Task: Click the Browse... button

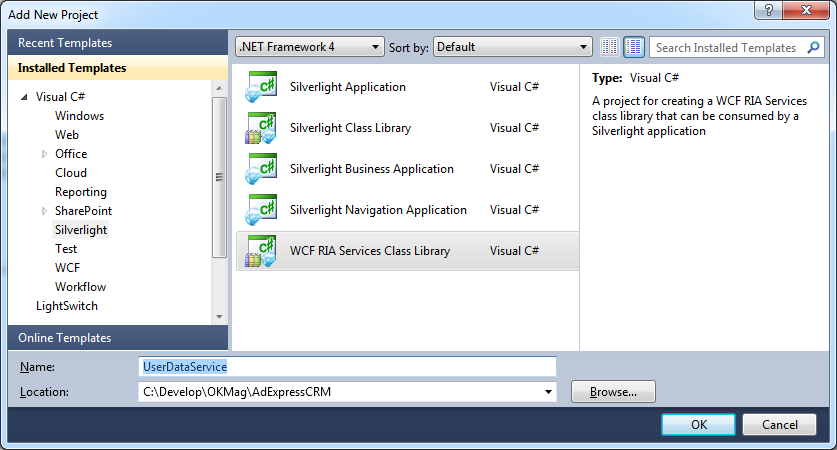Action: pos(613,392)
